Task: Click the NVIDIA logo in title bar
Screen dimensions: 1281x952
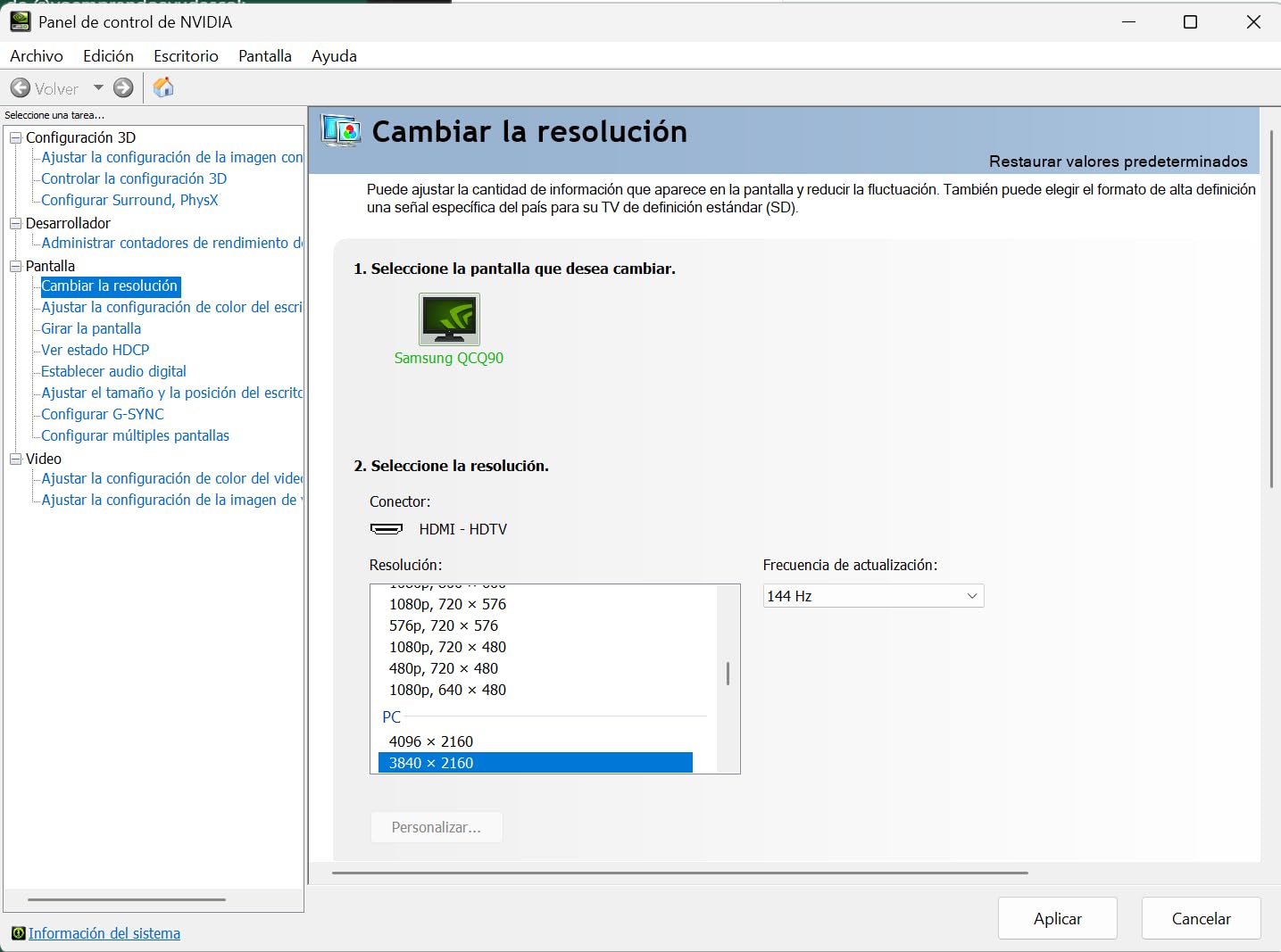Action: 20,21
